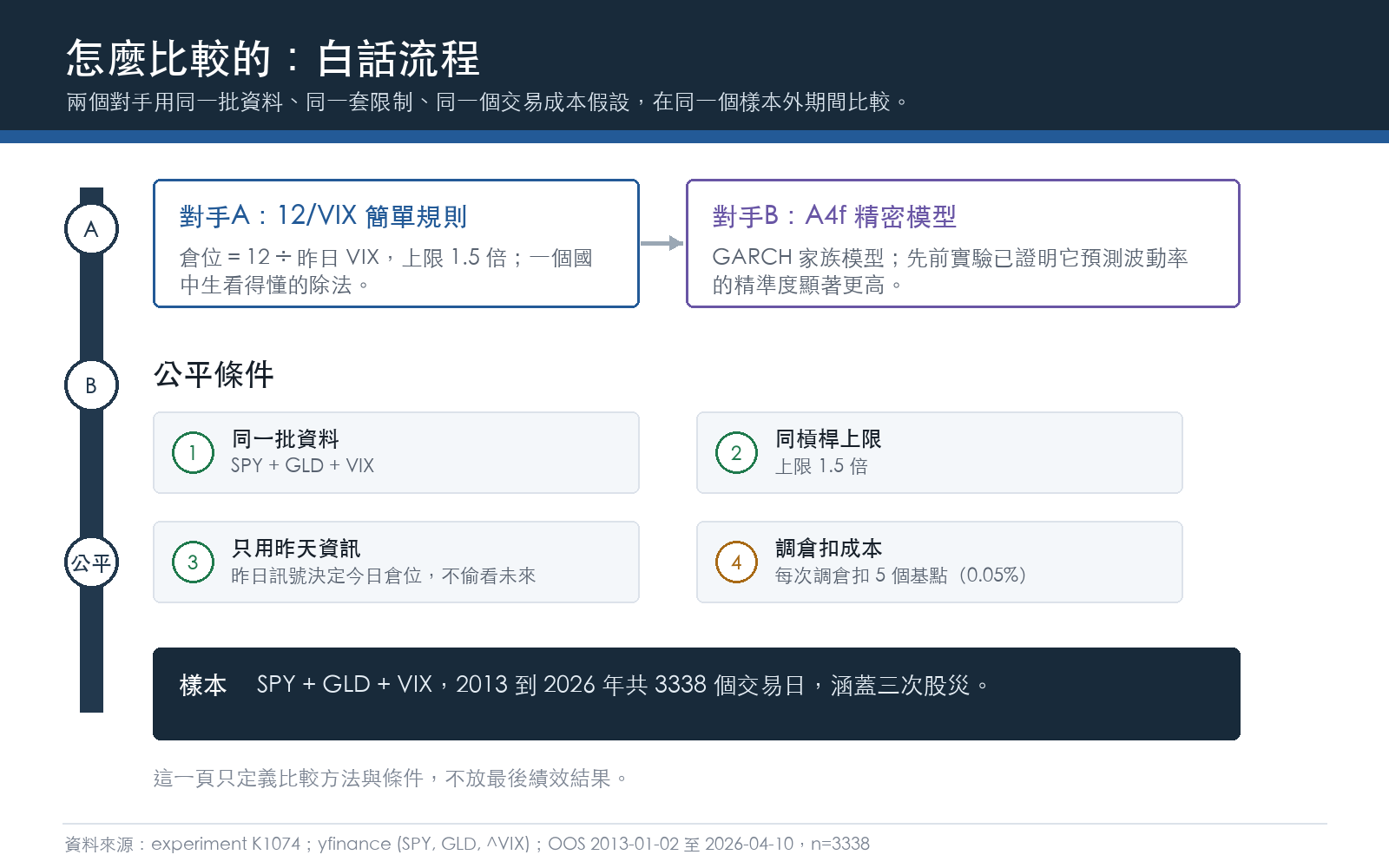Click the circle marker labeled B
This screenshot has height=868, width=1389.
coord(91,385)
